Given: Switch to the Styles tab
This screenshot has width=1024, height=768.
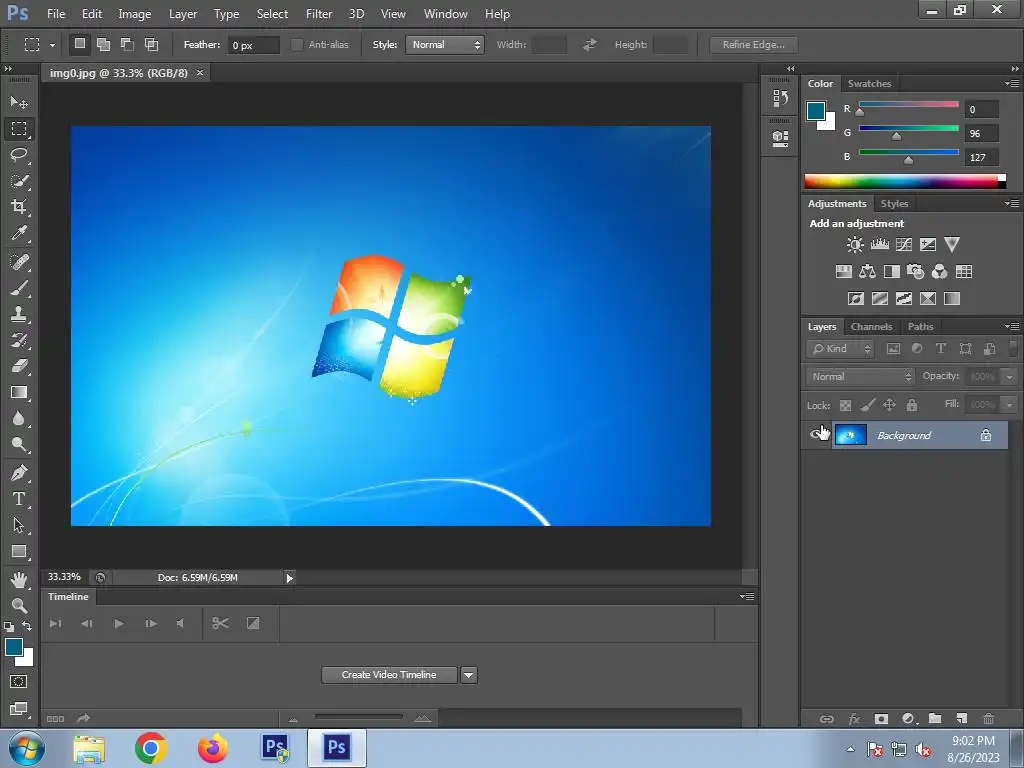Looking at the screenshot, I should pos(894,204).
